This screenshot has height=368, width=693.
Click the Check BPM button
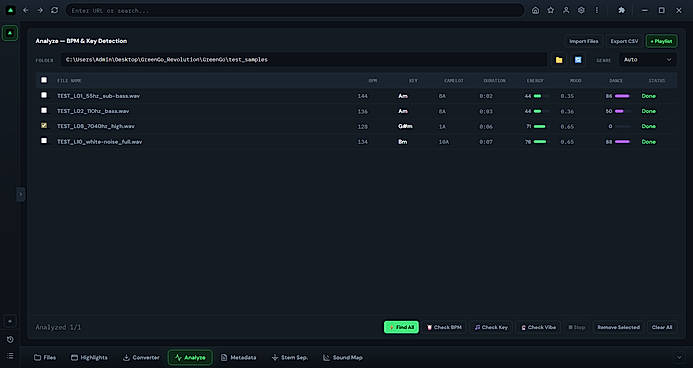pyautogui.click(x=444, y=327)
